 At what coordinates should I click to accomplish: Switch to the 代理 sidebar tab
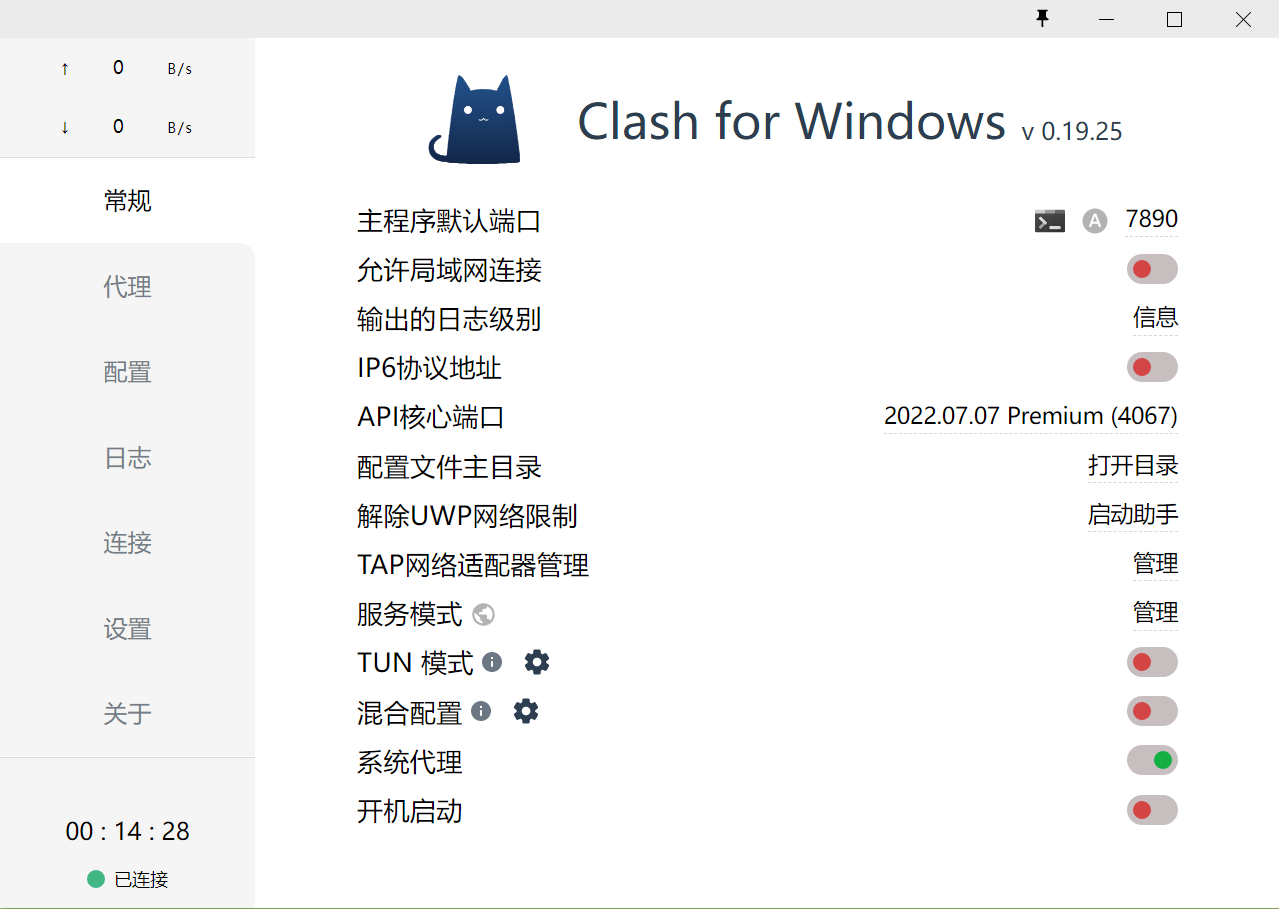click(128, 287)
